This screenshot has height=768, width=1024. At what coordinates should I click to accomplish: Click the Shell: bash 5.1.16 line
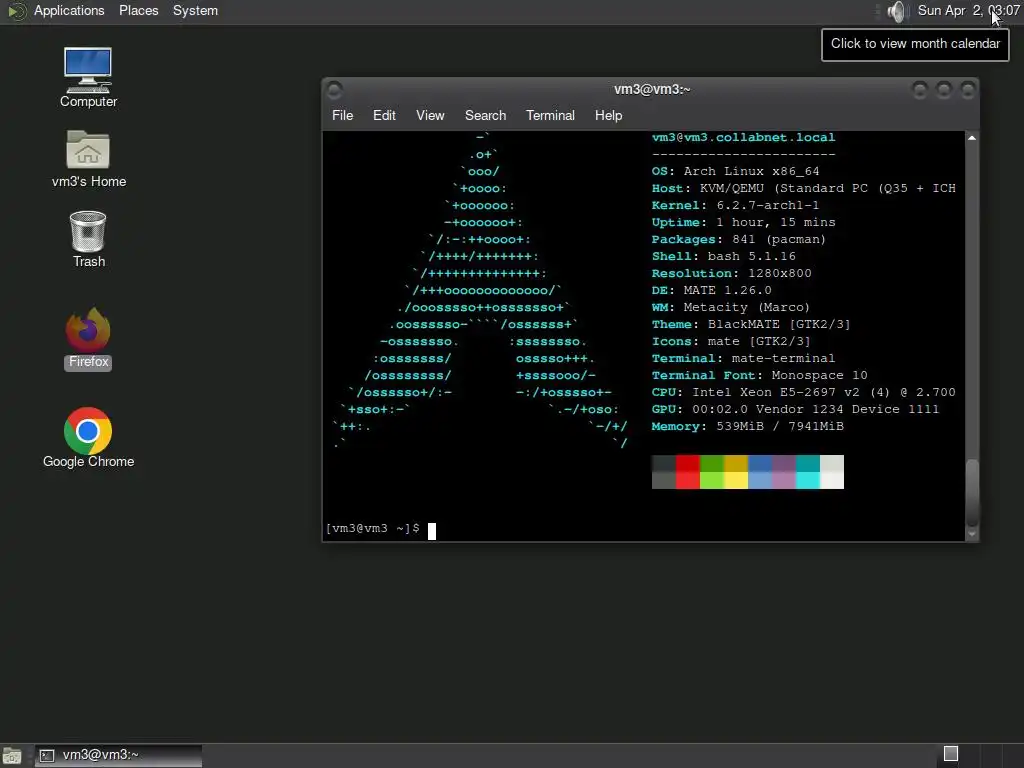click(x=724, y=256)
